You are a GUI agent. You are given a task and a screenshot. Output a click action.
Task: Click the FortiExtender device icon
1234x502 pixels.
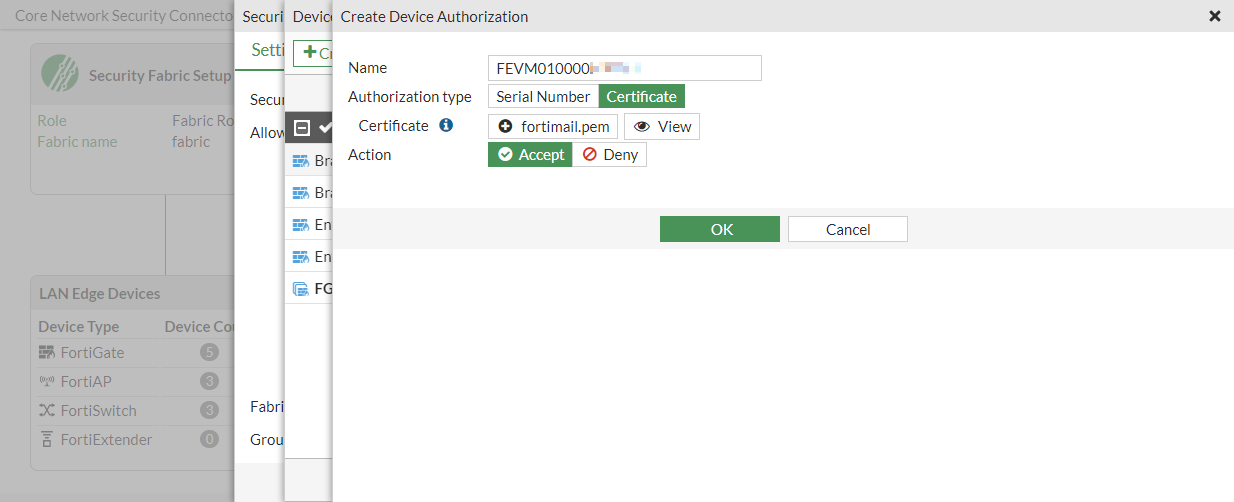47,439
